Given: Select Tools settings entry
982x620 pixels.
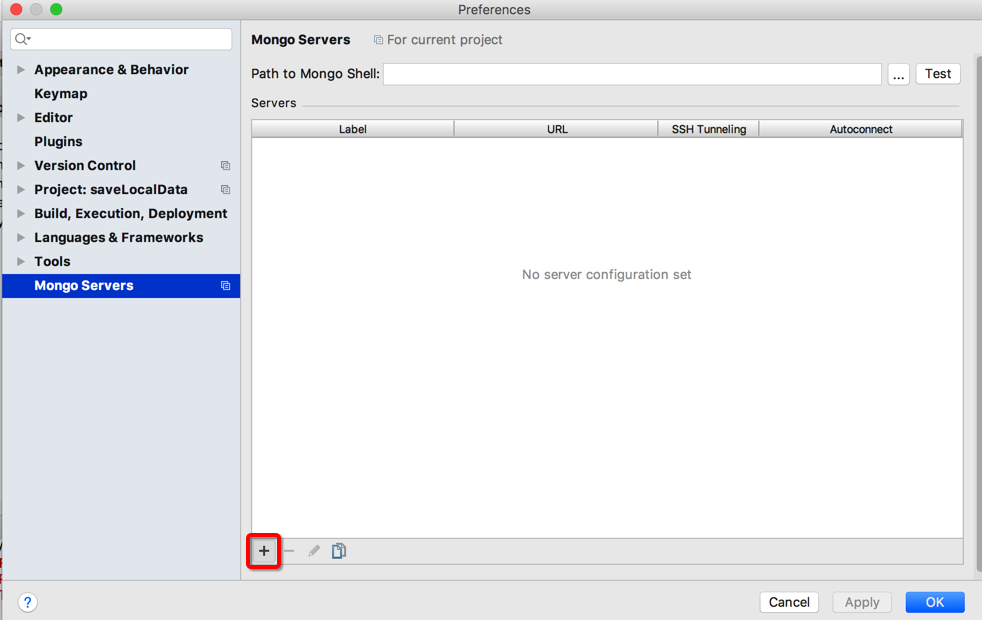Looking at the screenshot, I should (x=52, y=262).
